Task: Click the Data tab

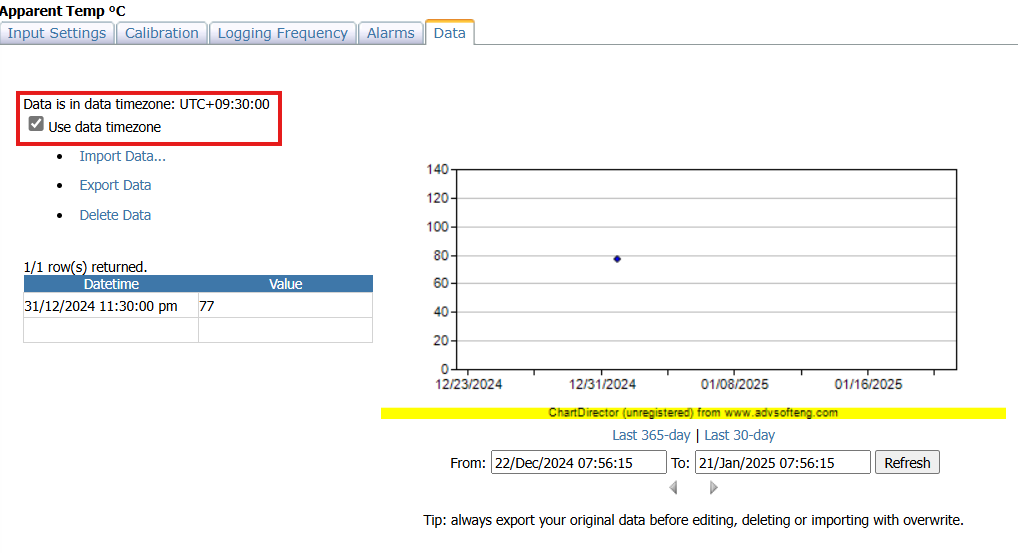Action: [449, 33]
